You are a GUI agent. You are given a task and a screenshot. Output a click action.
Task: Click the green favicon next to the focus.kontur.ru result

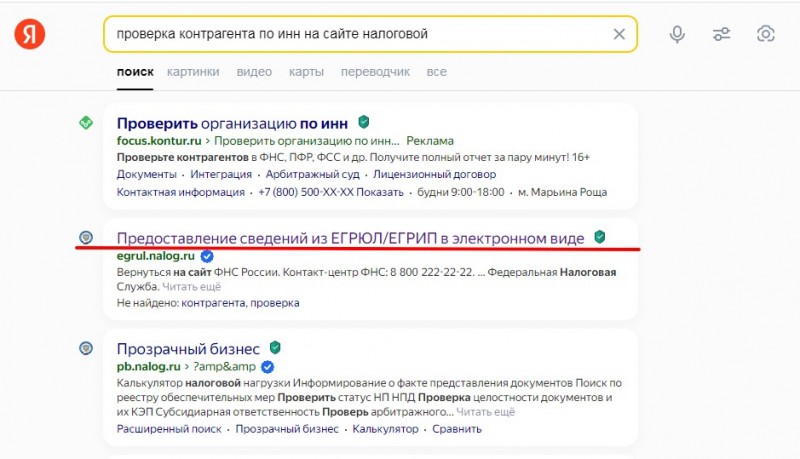click(x=86, y=123)
